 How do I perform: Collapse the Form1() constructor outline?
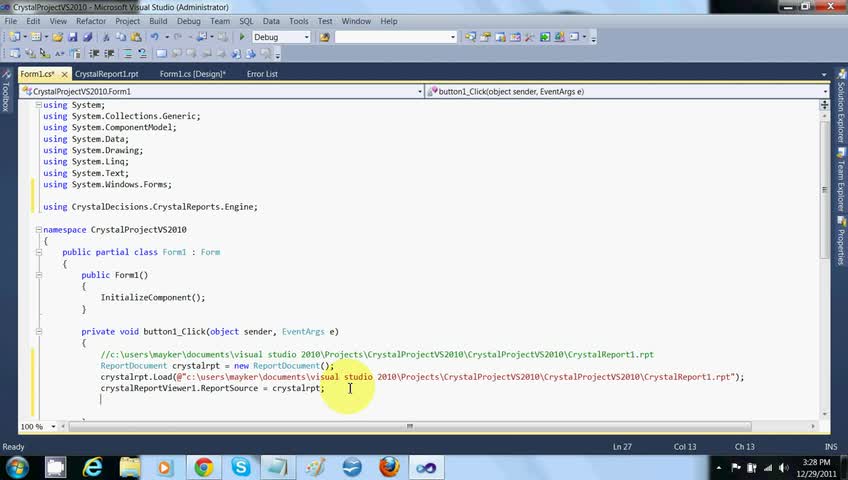tap(38, 275)
